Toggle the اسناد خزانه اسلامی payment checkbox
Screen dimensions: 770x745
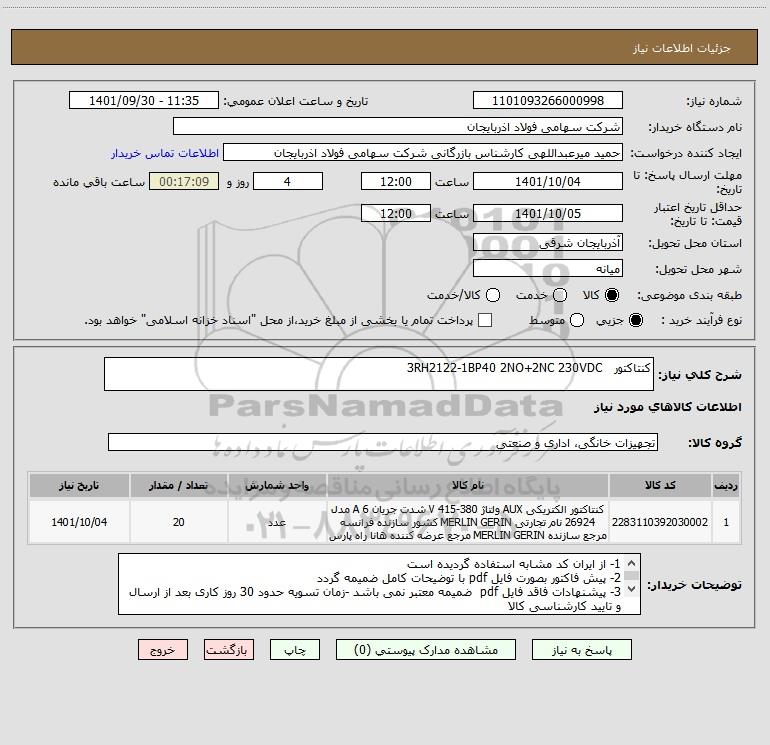point(485,320)
